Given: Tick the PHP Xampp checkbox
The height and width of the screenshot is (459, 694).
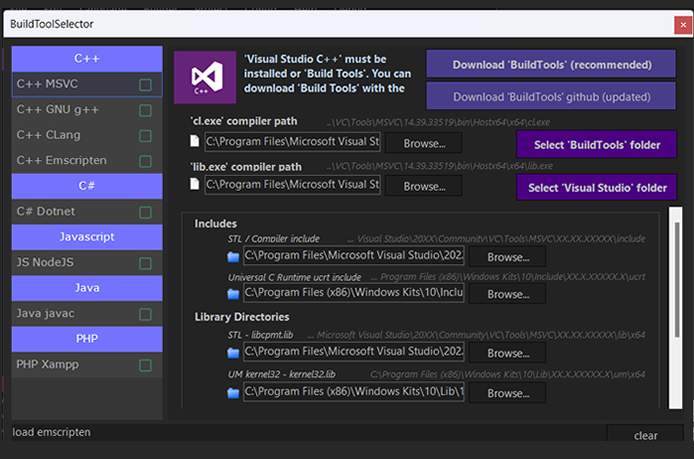Looking at the screenshot, I should pyautogui.click(x=146, y=365).
